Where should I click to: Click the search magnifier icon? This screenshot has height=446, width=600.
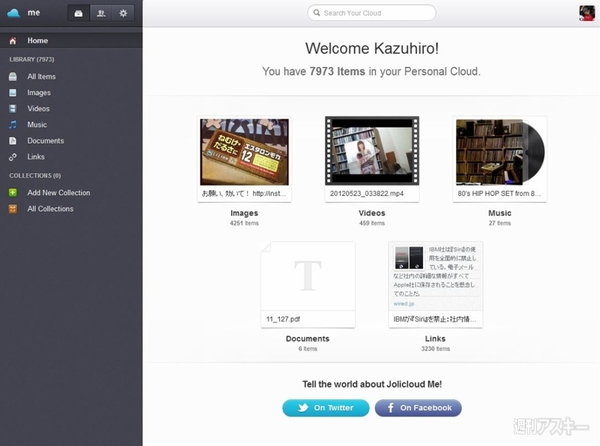pyautogui.click(x=317, y=13)
